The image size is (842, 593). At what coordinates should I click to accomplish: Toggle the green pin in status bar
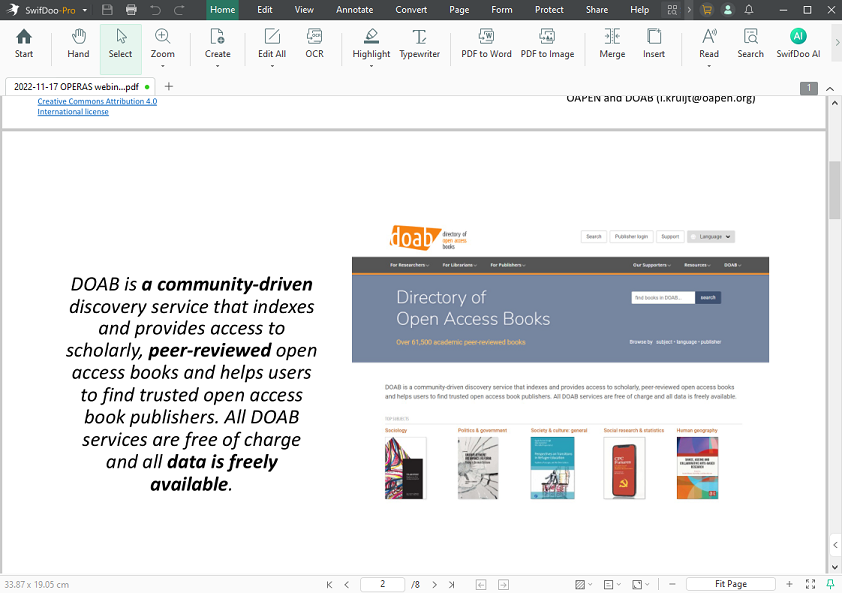pyautogui.click(x=830, y=584)
